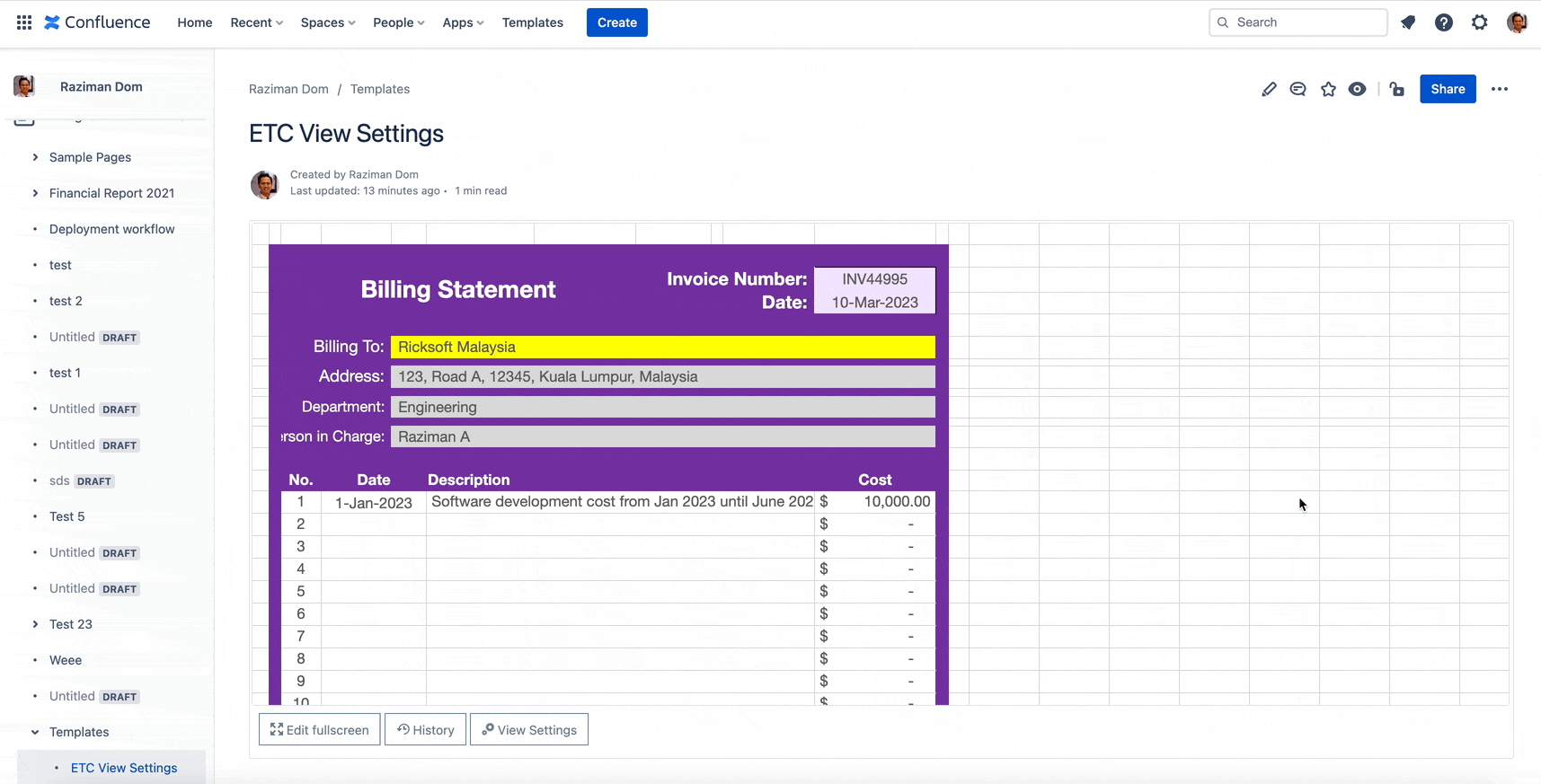Select the yellow Ricksoft Malaysia cell

[662, 347]
